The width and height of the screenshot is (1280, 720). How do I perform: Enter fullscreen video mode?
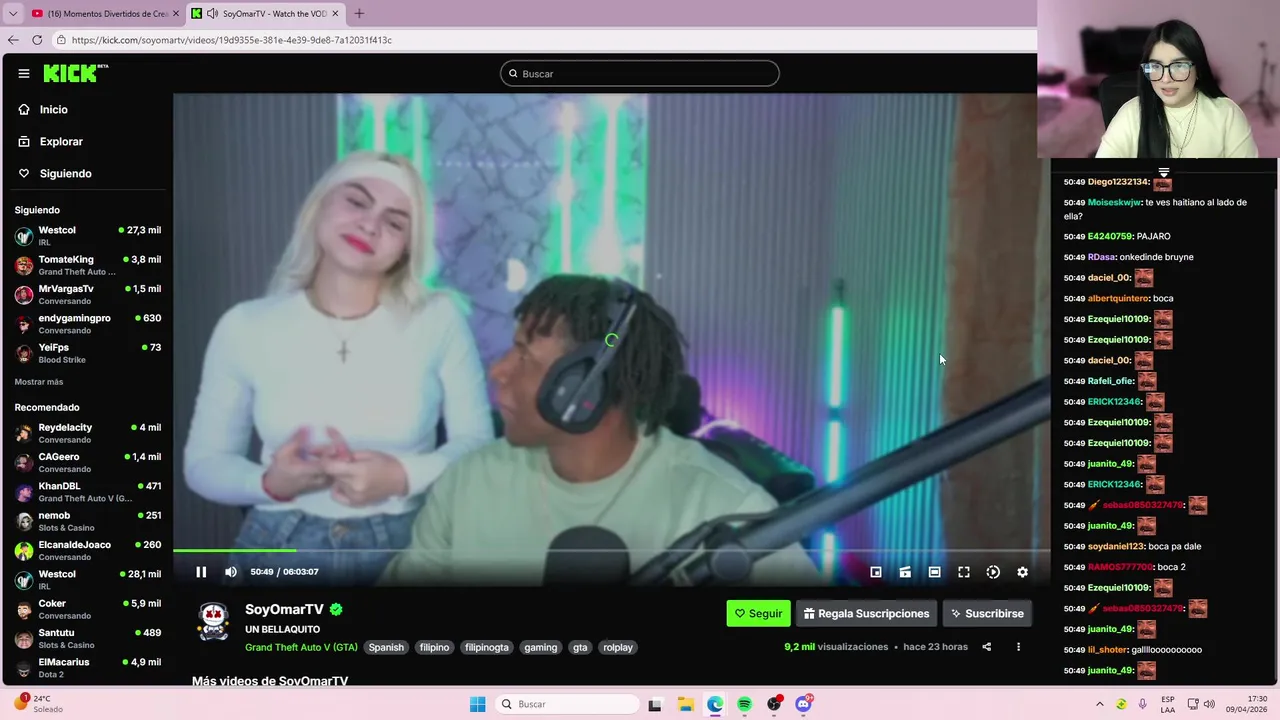[964, 572]
